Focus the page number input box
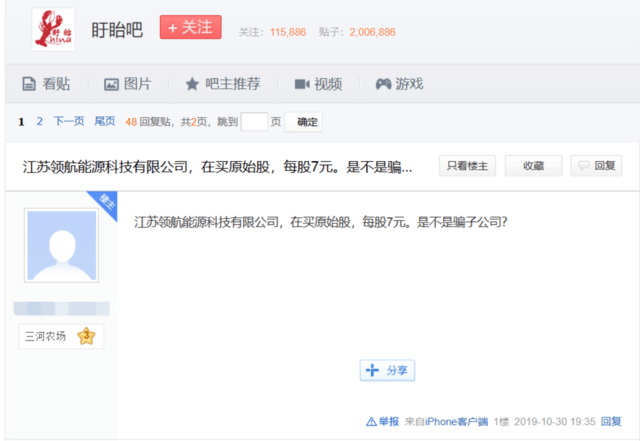Screen dimensions: 640x441 coord(254,122)
